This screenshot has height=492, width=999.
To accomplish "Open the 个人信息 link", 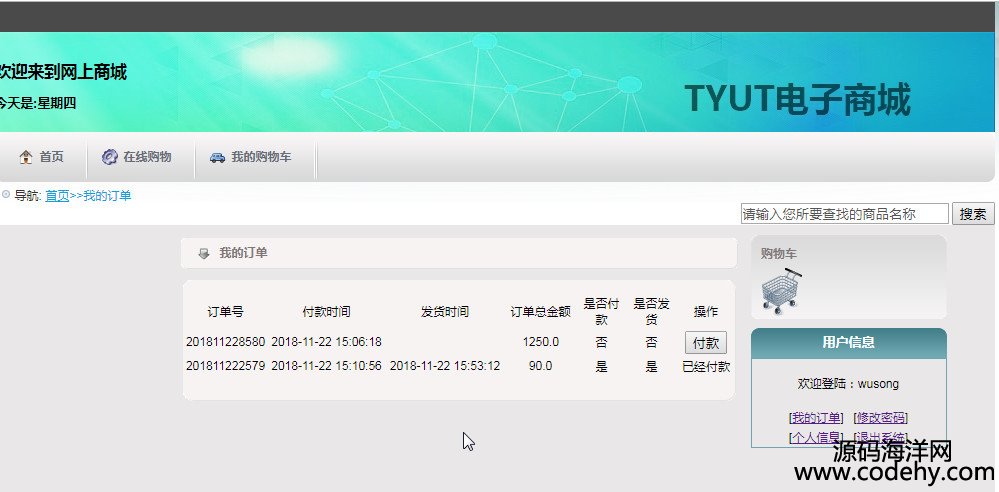I will [816, 437].
